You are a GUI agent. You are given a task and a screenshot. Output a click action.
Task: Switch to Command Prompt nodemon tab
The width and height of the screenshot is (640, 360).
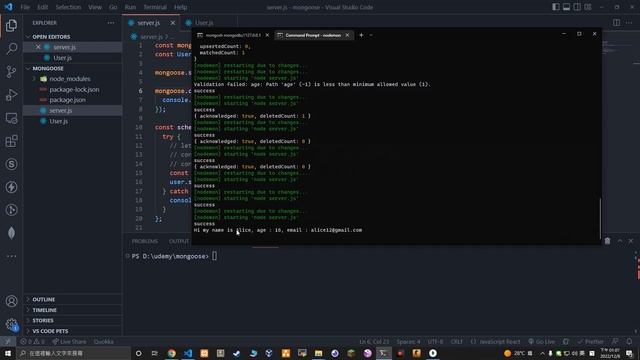point(313,35)
